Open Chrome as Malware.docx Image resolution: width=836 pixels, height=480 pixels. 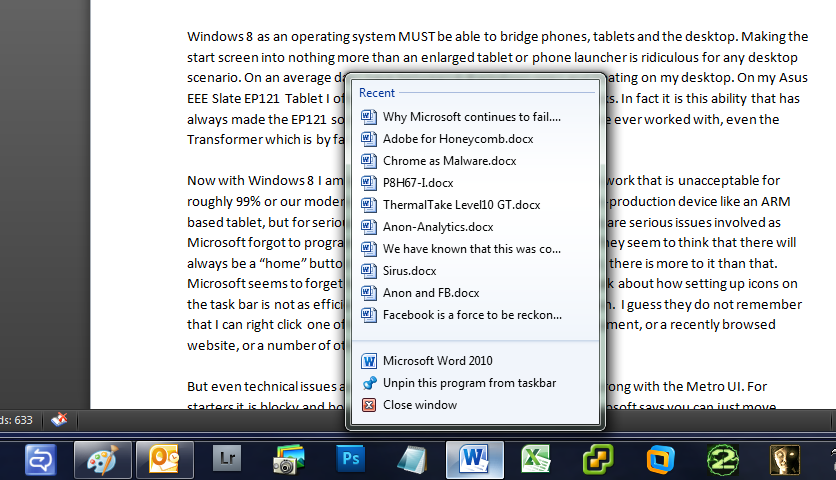[475, 161]
